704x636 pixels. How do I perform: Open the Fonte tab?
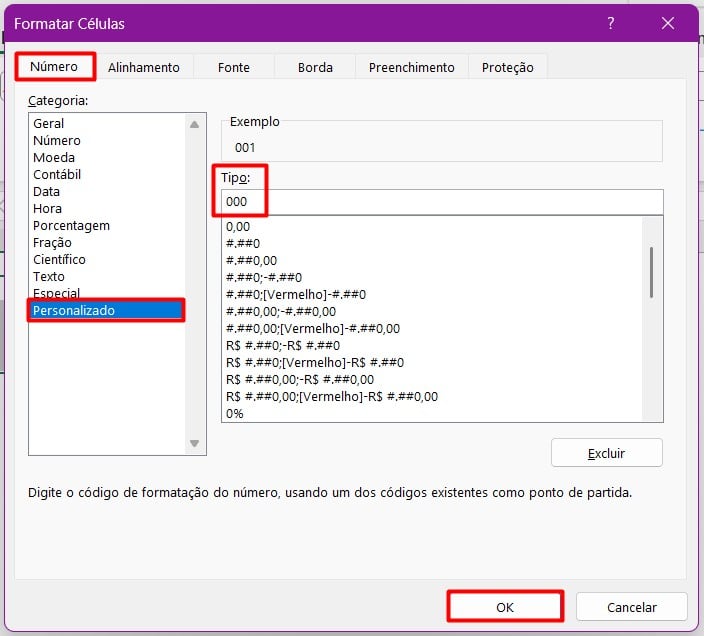[x=234, y=67]
